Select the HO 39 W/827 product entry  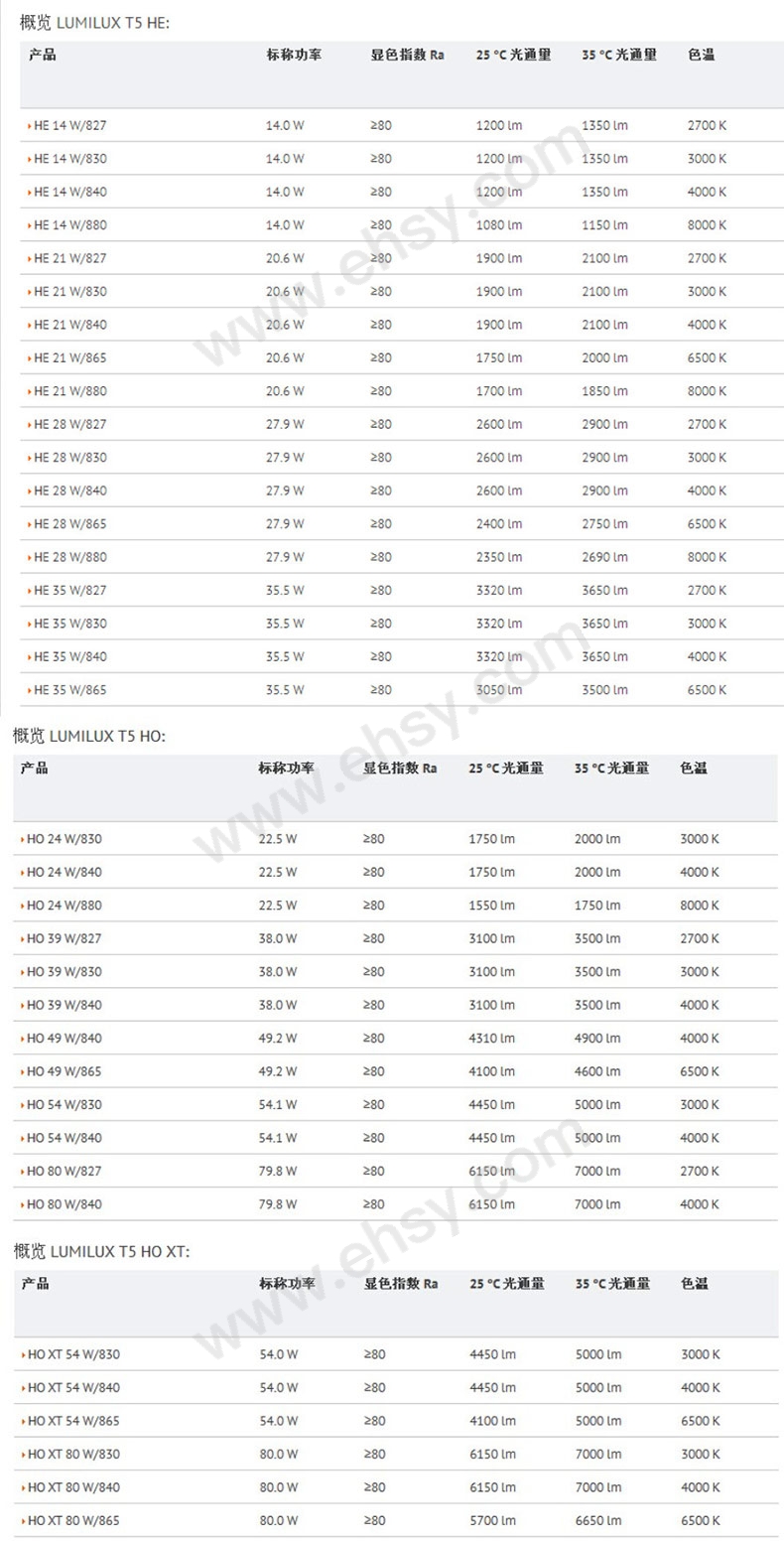64,938
